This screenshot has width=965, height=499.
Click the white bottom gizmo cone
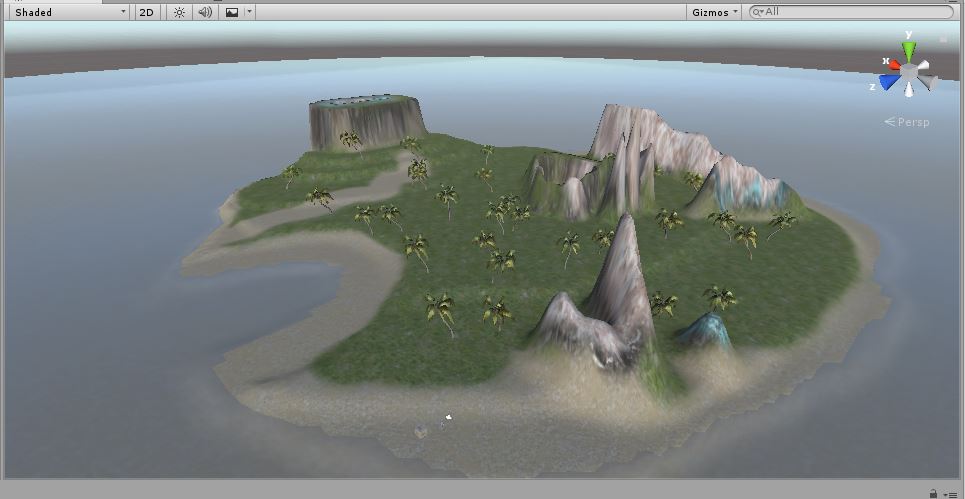[x=909, y=90]
